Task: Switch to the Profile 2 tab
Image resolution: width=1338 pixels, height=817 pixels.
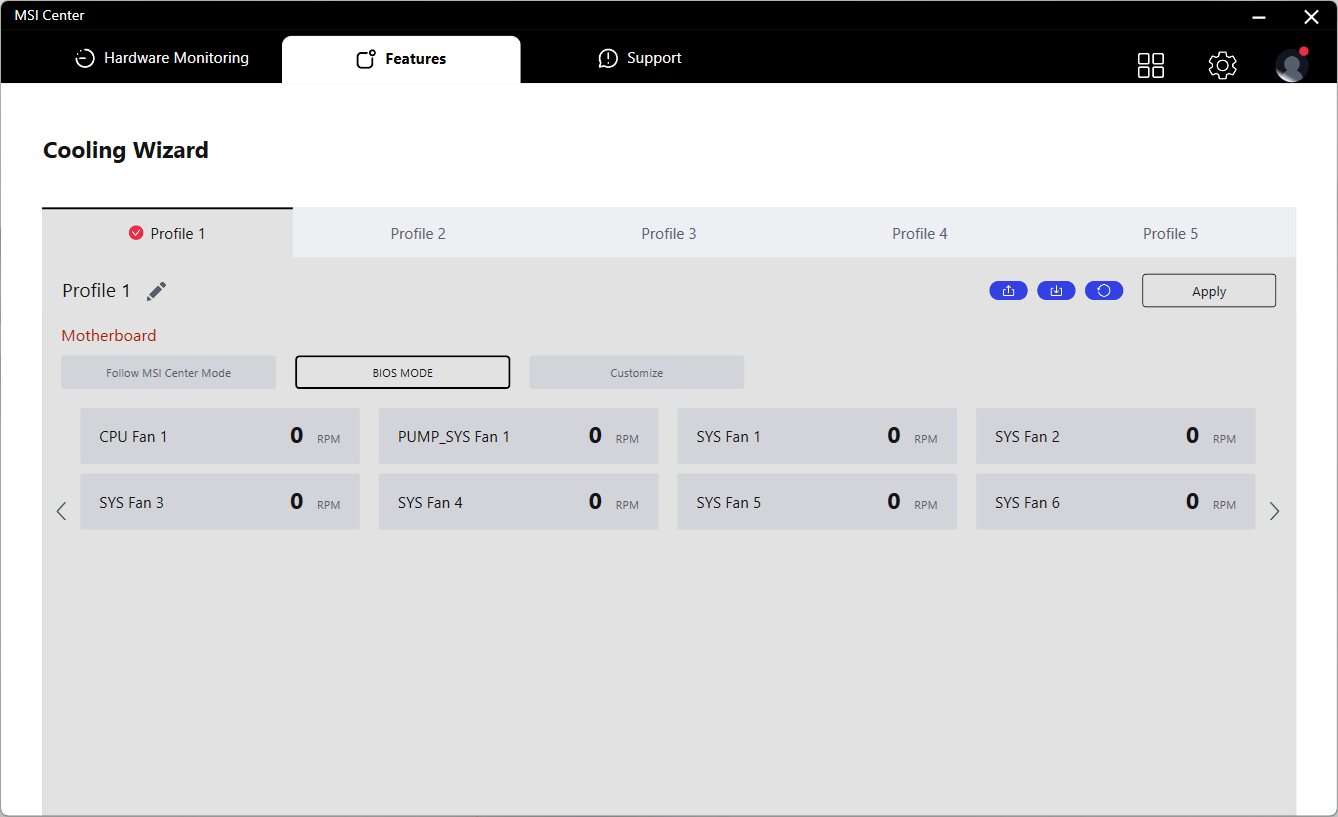Action: (x=418, y=233)
